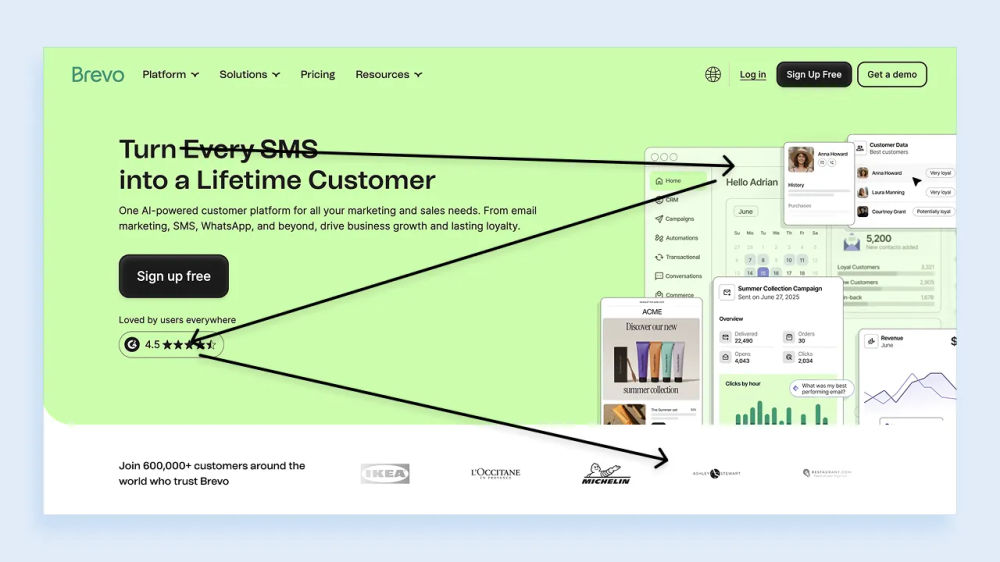Click the large Sign up free button
The height and width of the screenshot is (562, 1000).
(173, 276)
